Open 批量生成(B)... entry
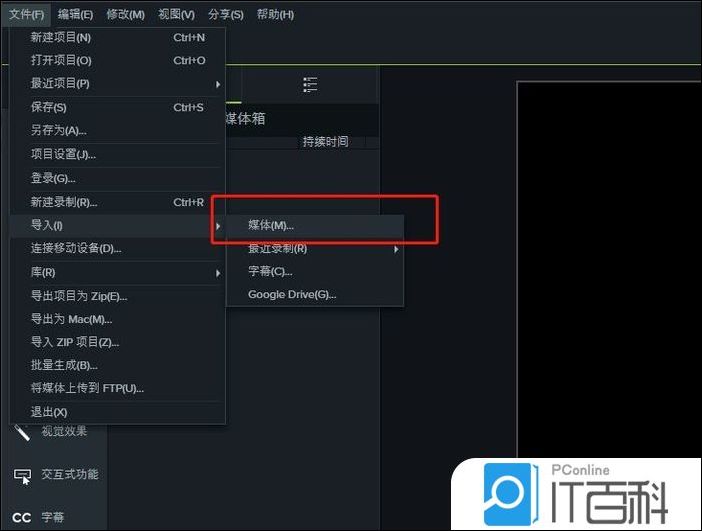The width and height of the screenshot is (702, 531). 117,365
